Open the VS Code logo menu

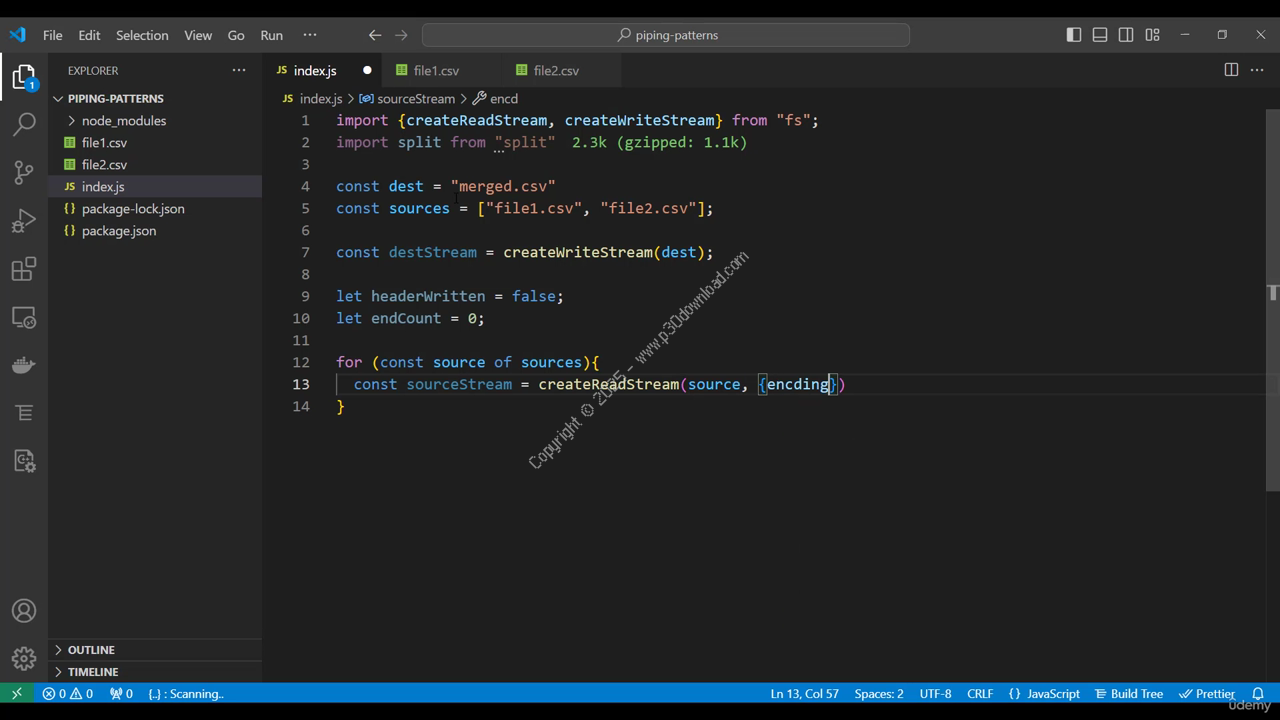[17, 35]
